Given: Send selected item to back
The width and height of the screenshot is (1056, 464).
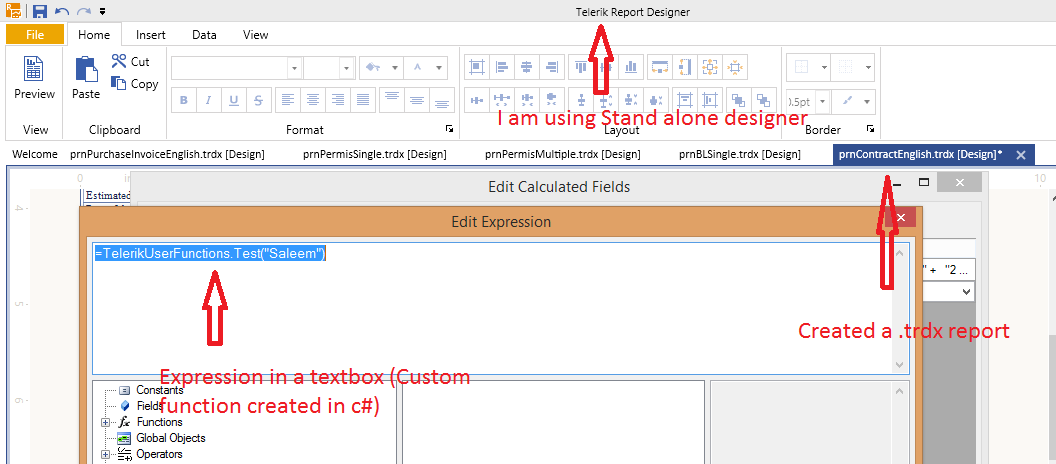Looking at the screenshot, I should point(764,100).
